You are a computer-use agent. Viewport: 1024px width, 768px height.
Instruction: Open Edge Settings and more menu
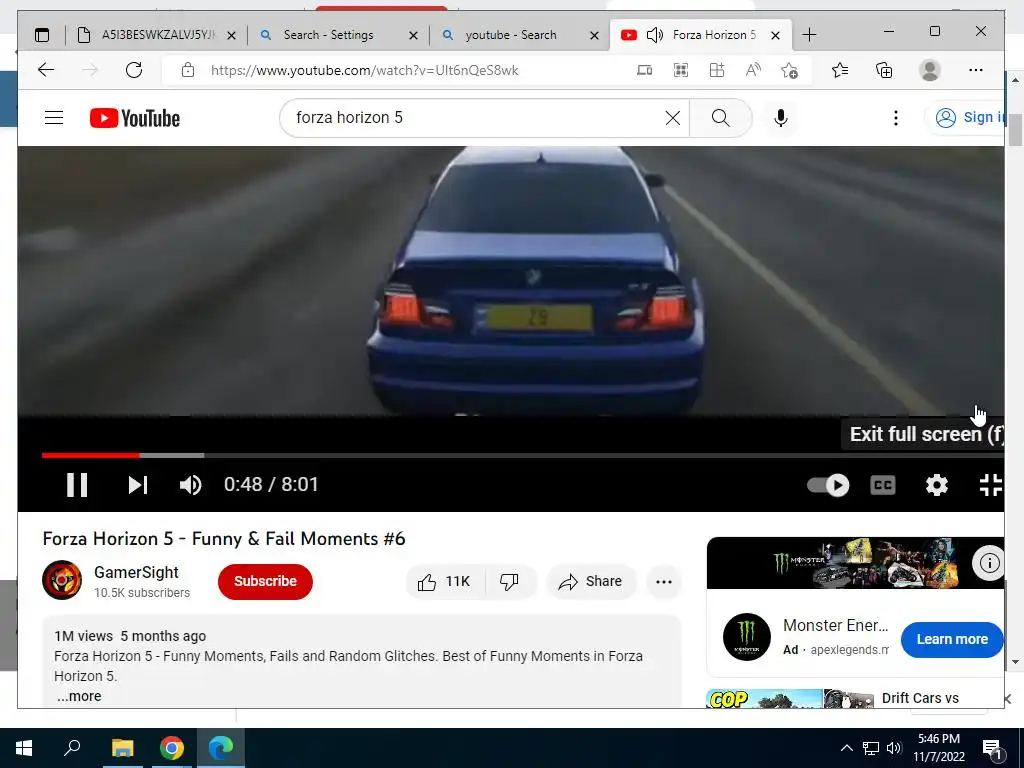976,70
